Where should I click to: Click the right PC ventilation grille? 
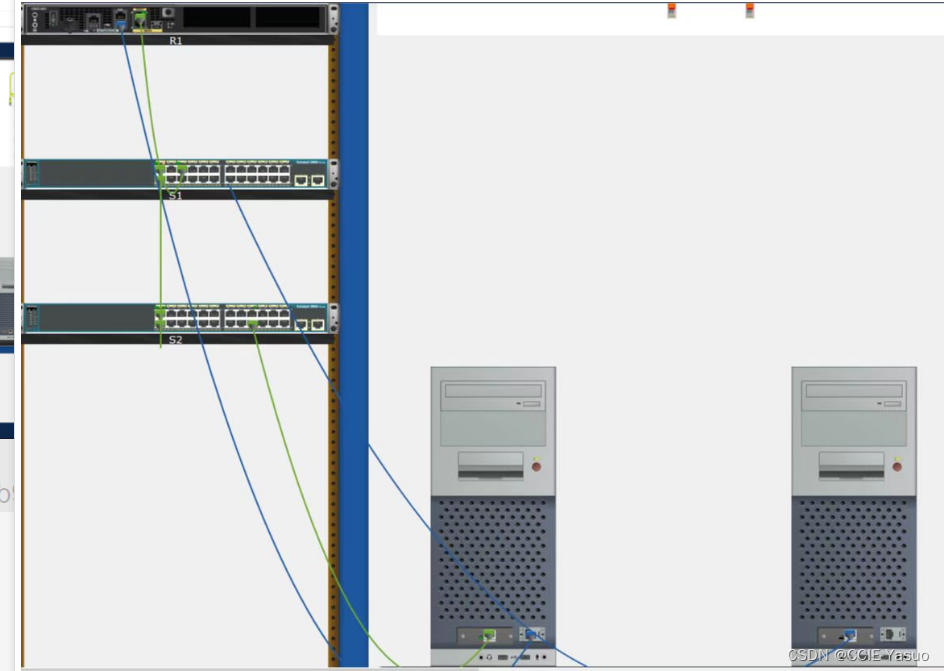[x=854, y=560]
